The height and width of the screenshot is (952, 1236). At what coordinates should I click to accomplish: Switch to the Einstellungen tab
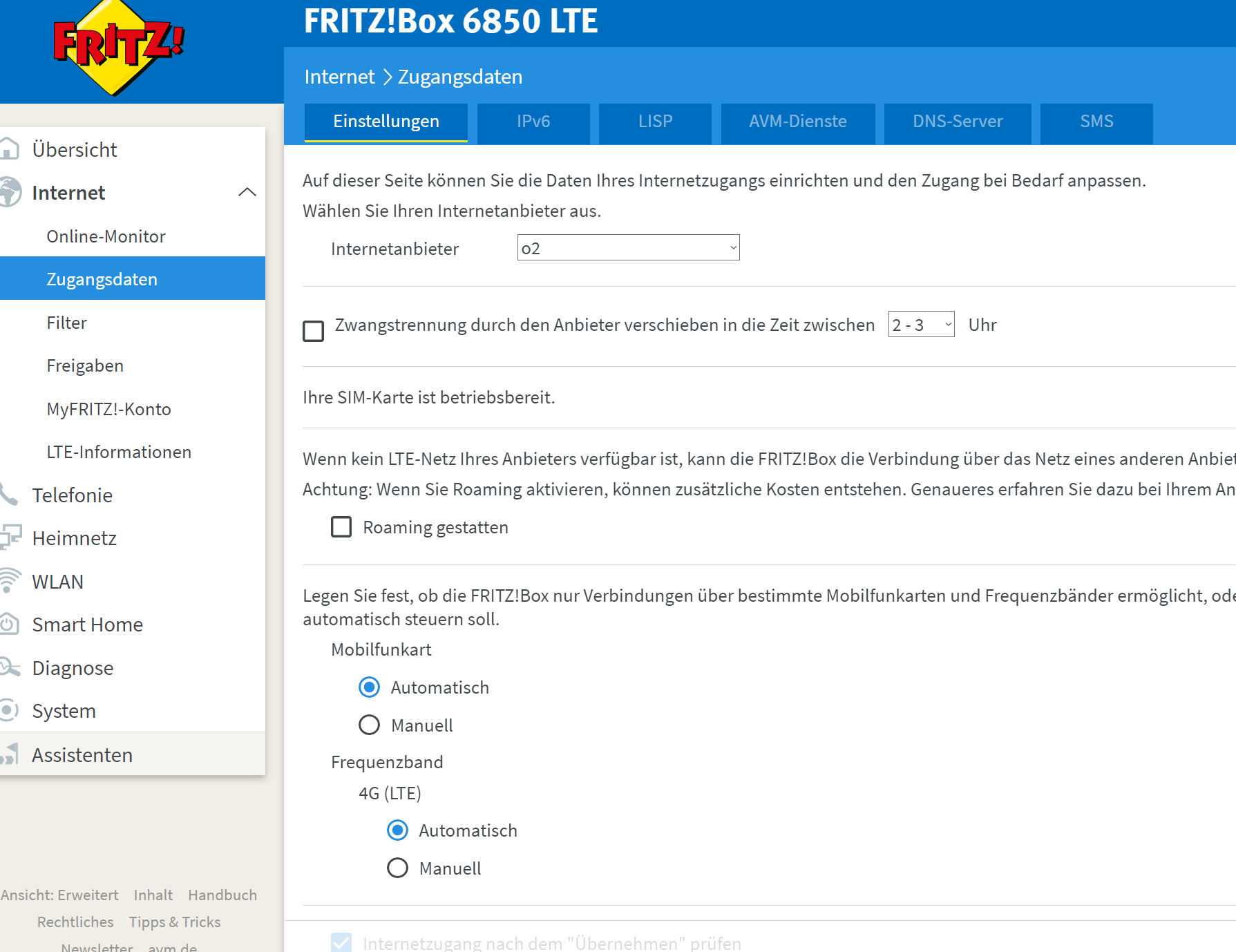click(386, 122)
